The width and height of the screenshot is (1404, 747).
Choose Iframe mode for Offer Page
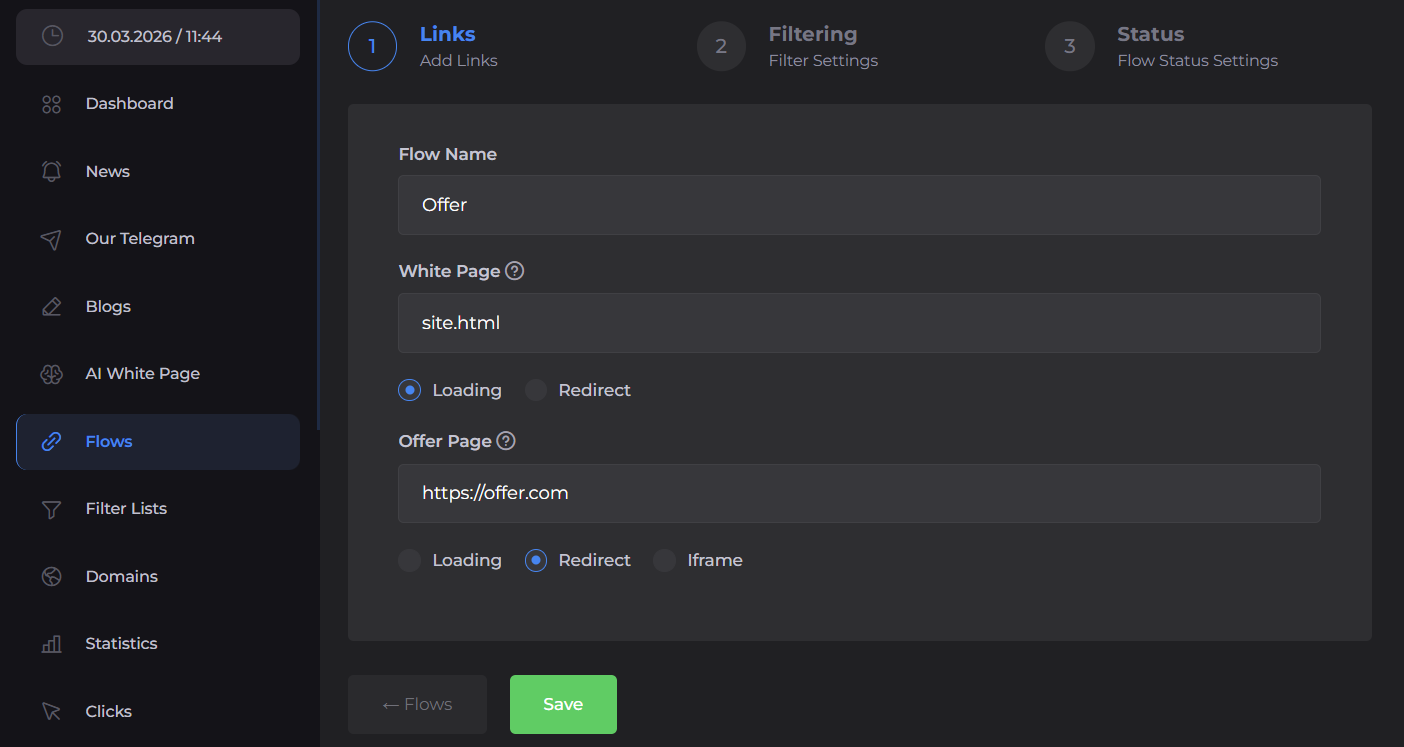665,561
